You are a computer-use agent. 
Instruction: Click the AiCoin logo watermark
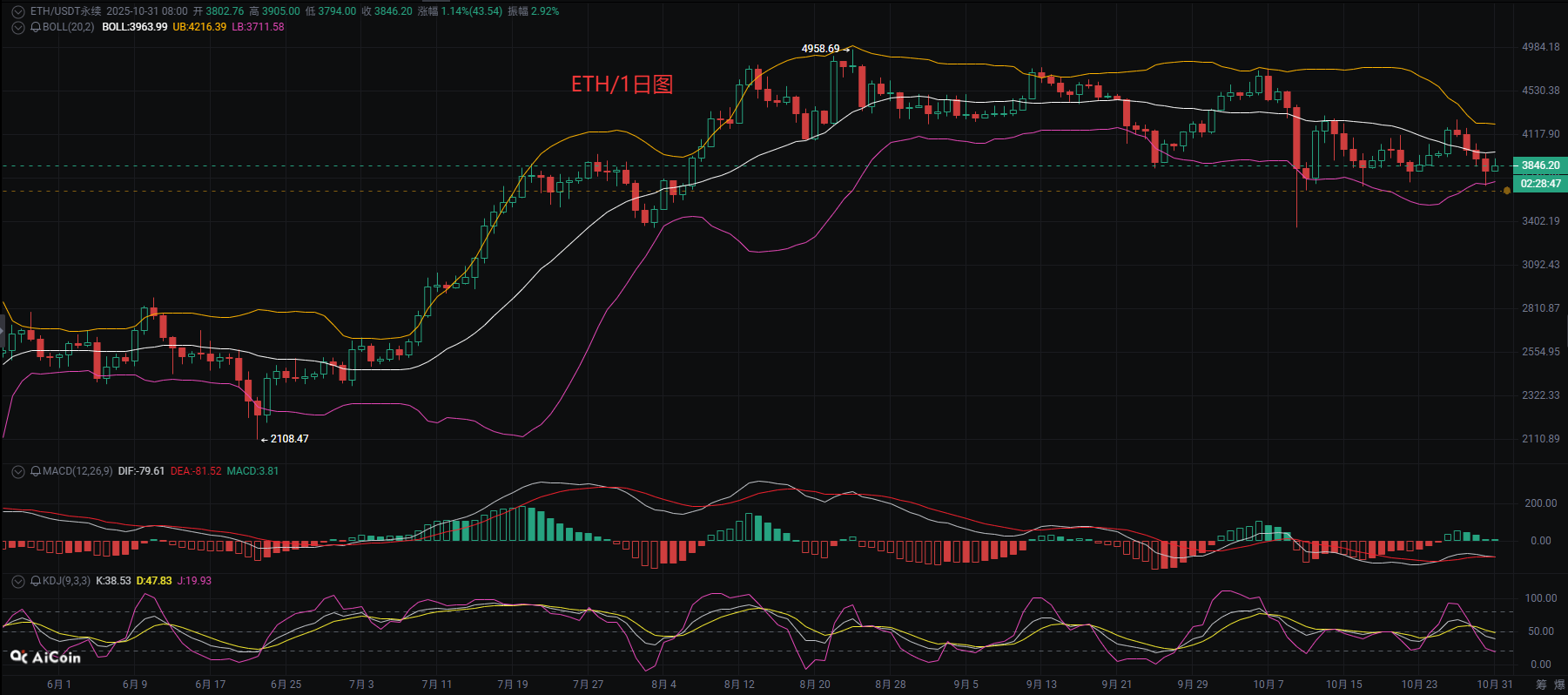point(46,658)
